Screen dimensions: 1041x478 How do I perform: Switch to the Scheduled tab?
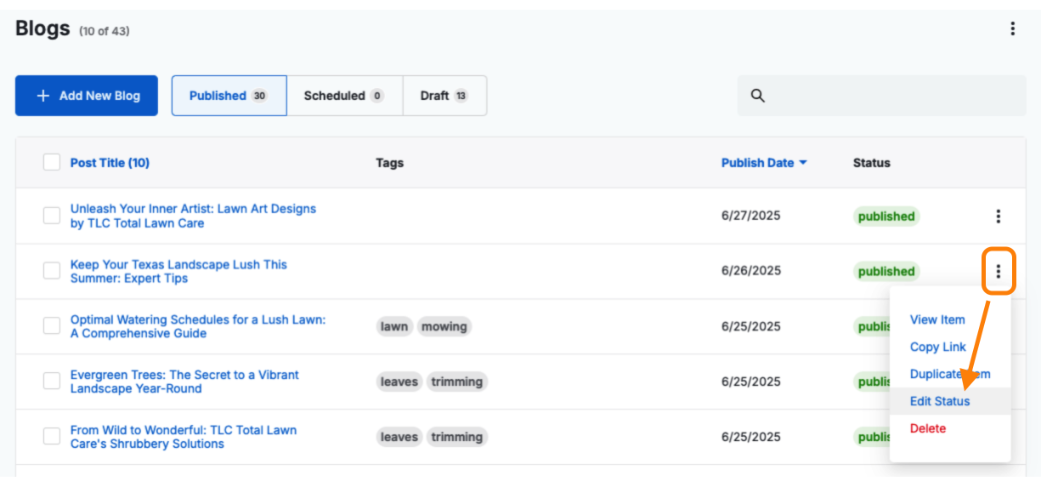coord(344,96)
